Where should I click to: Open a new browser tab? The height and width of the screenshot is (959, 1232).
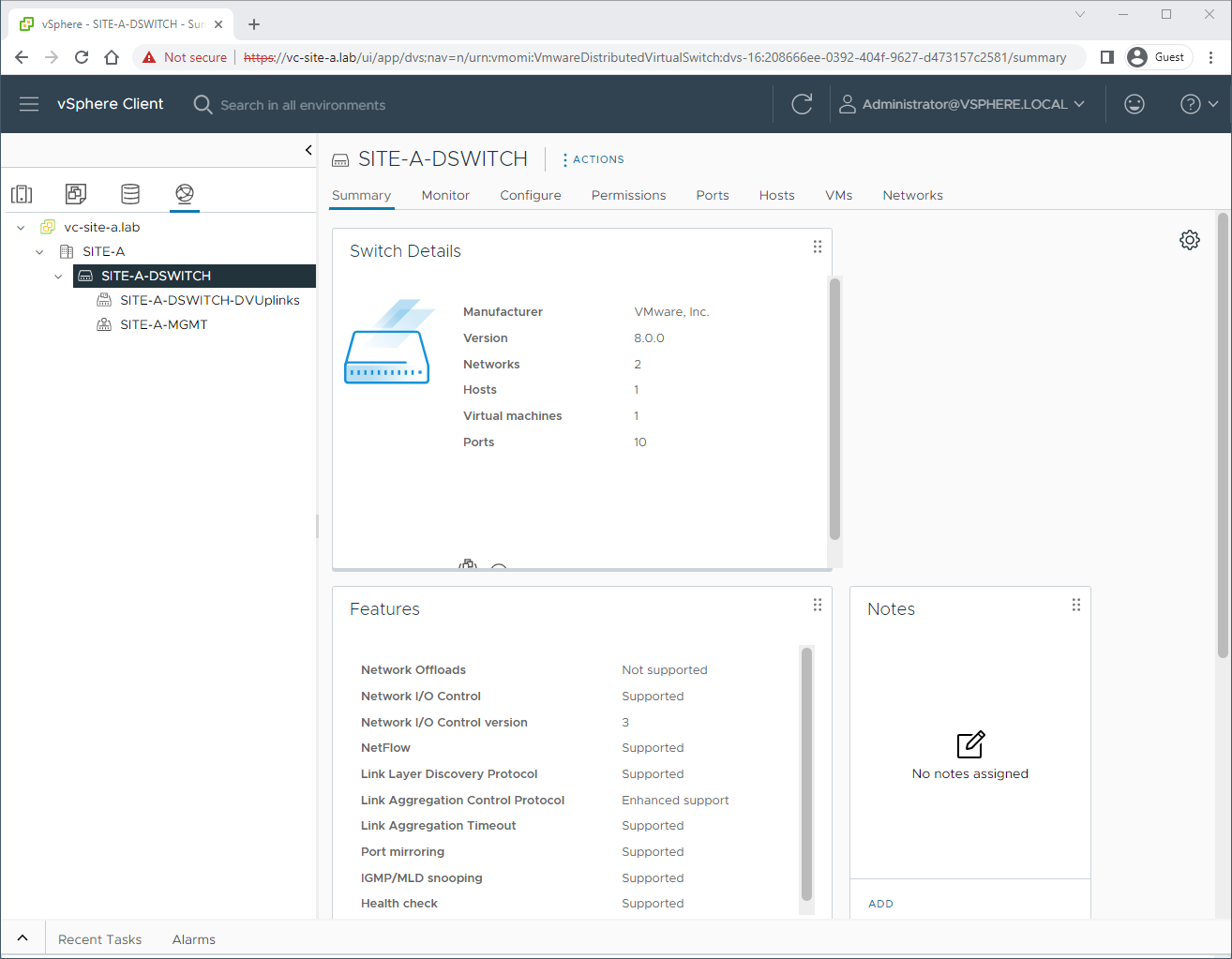[254, 24]
